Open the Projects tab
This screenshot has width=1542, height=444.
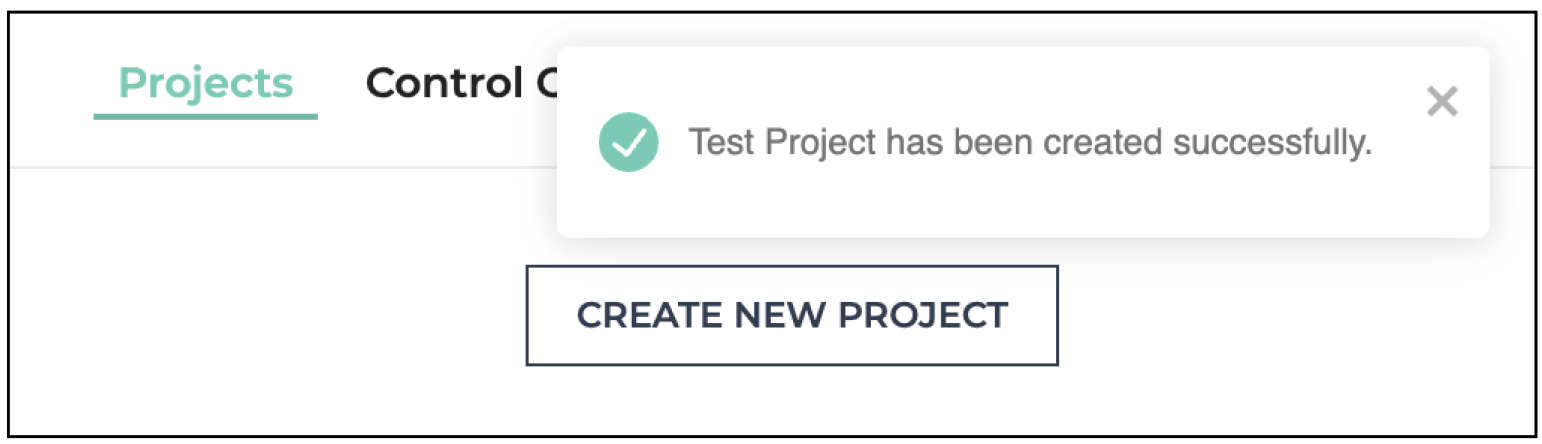pyautogui.click(x=206, y=82)
